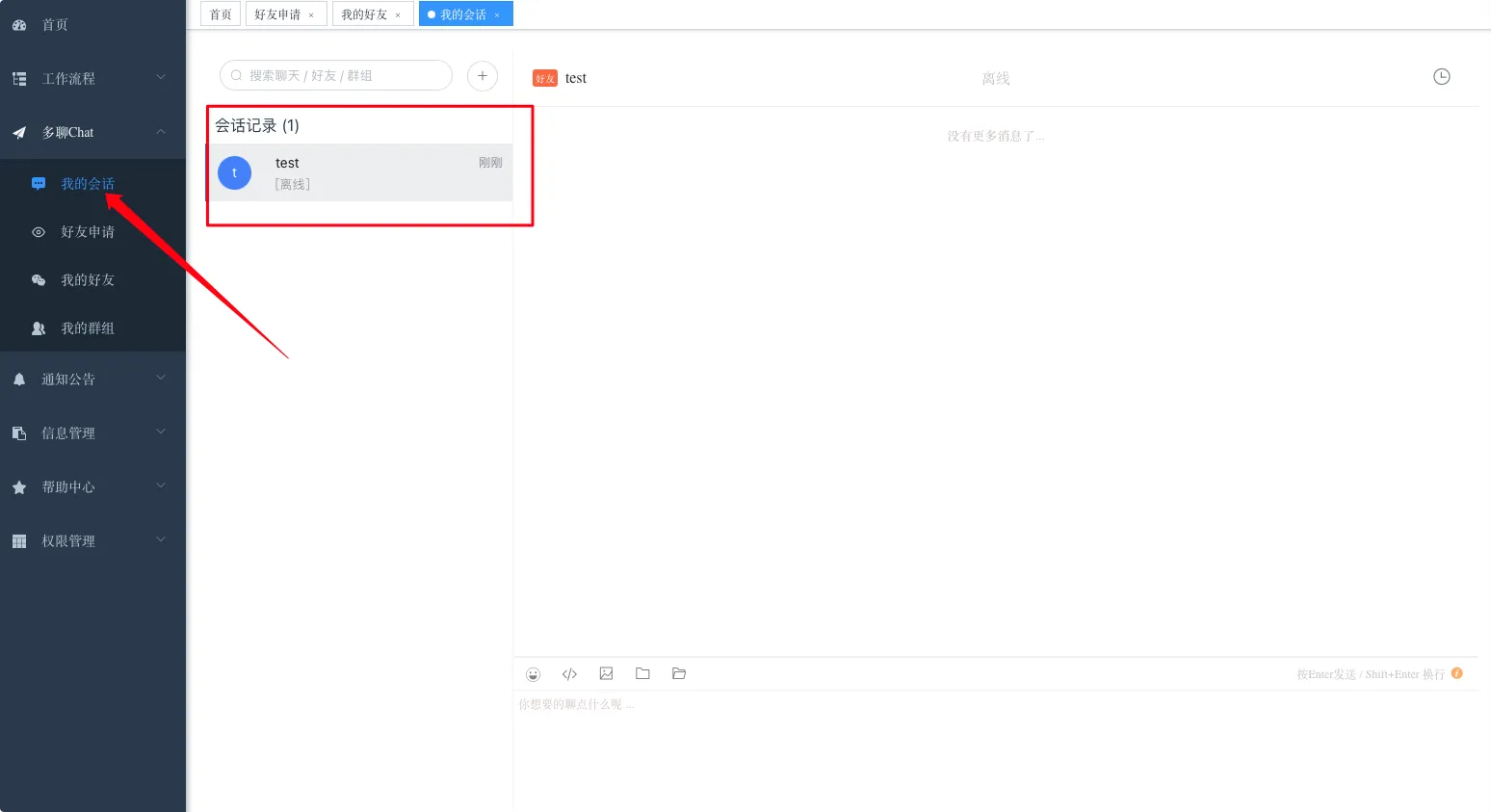
Task: Open the emoji picker in chat toolbar
Action: (533, 674)
